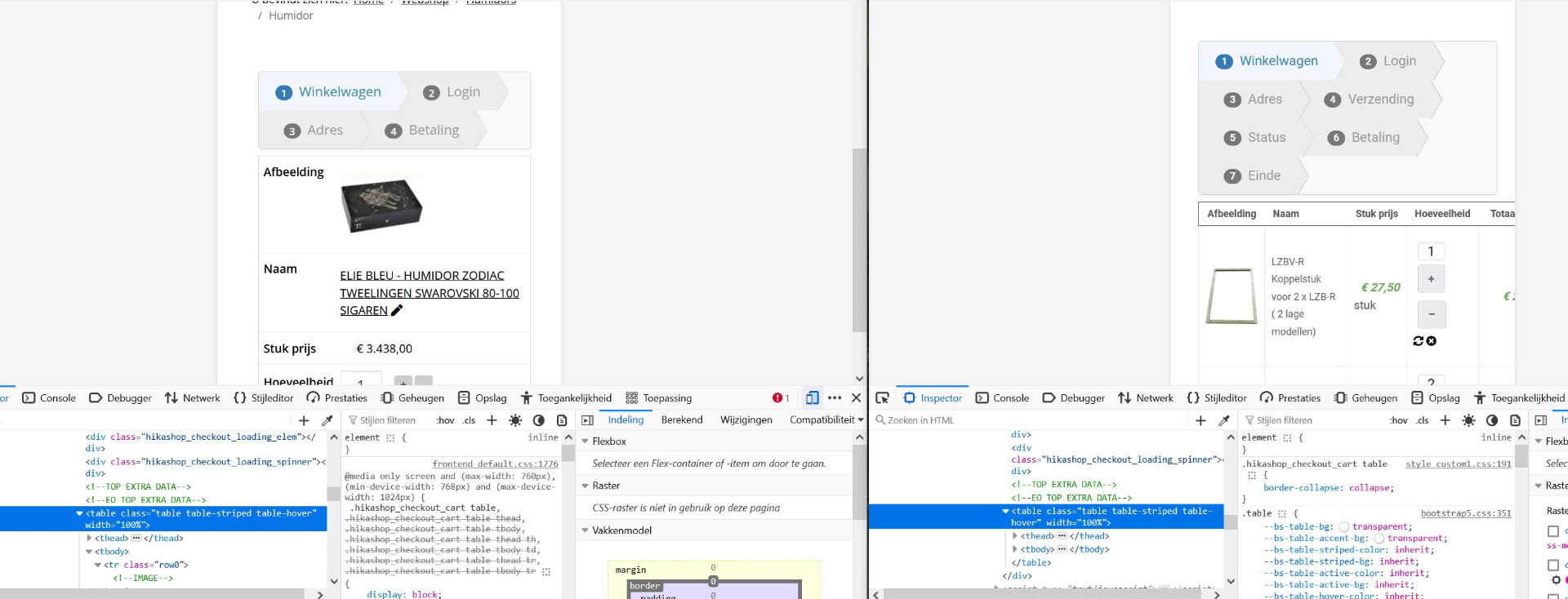Close the left DevTools panel

click(856, 398)
